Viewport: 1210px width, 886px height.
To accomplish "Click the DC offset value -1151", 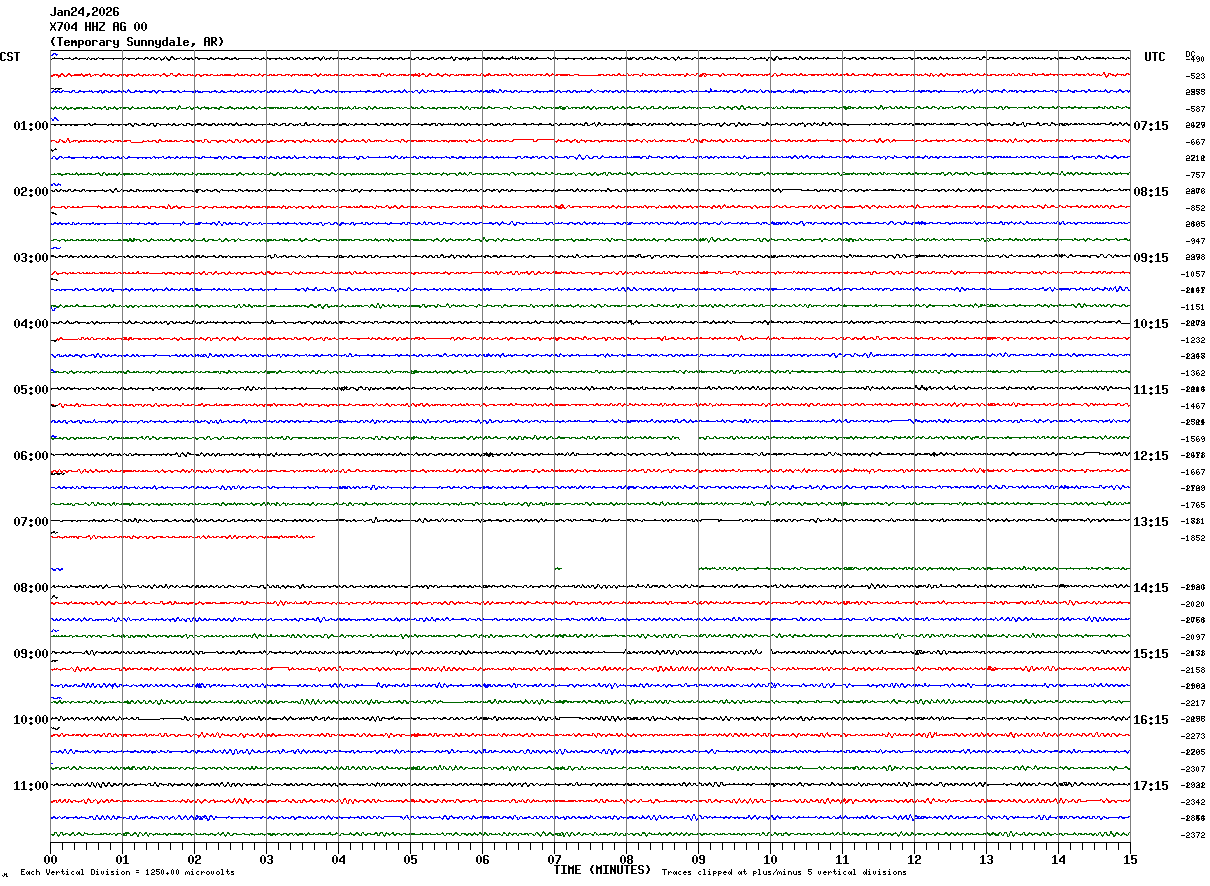I will point(1194,307).
